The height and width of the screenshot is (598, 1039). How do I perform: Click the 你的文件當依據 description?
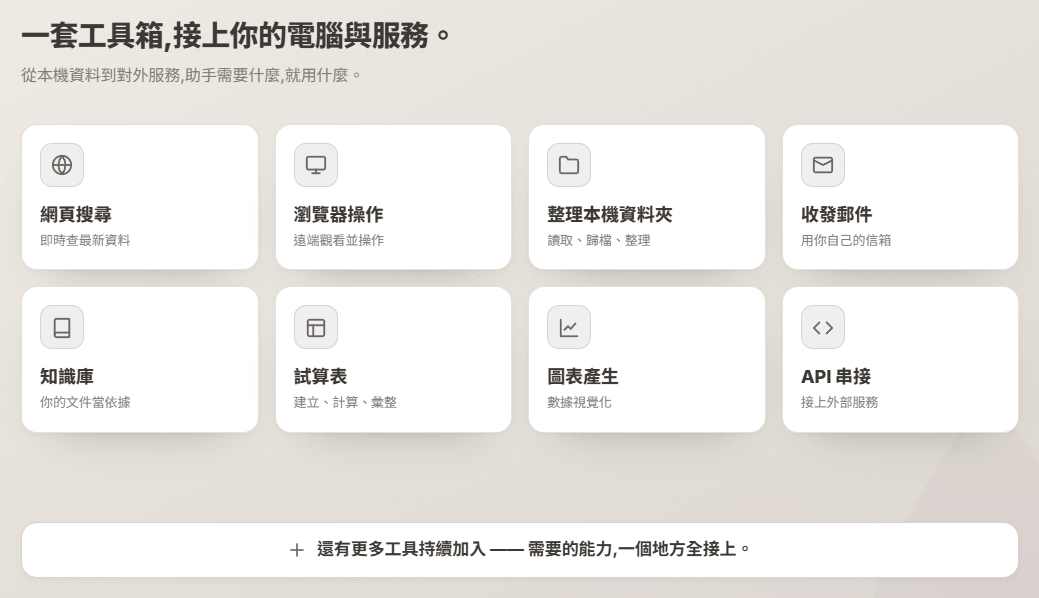click(x=85, y=402)
